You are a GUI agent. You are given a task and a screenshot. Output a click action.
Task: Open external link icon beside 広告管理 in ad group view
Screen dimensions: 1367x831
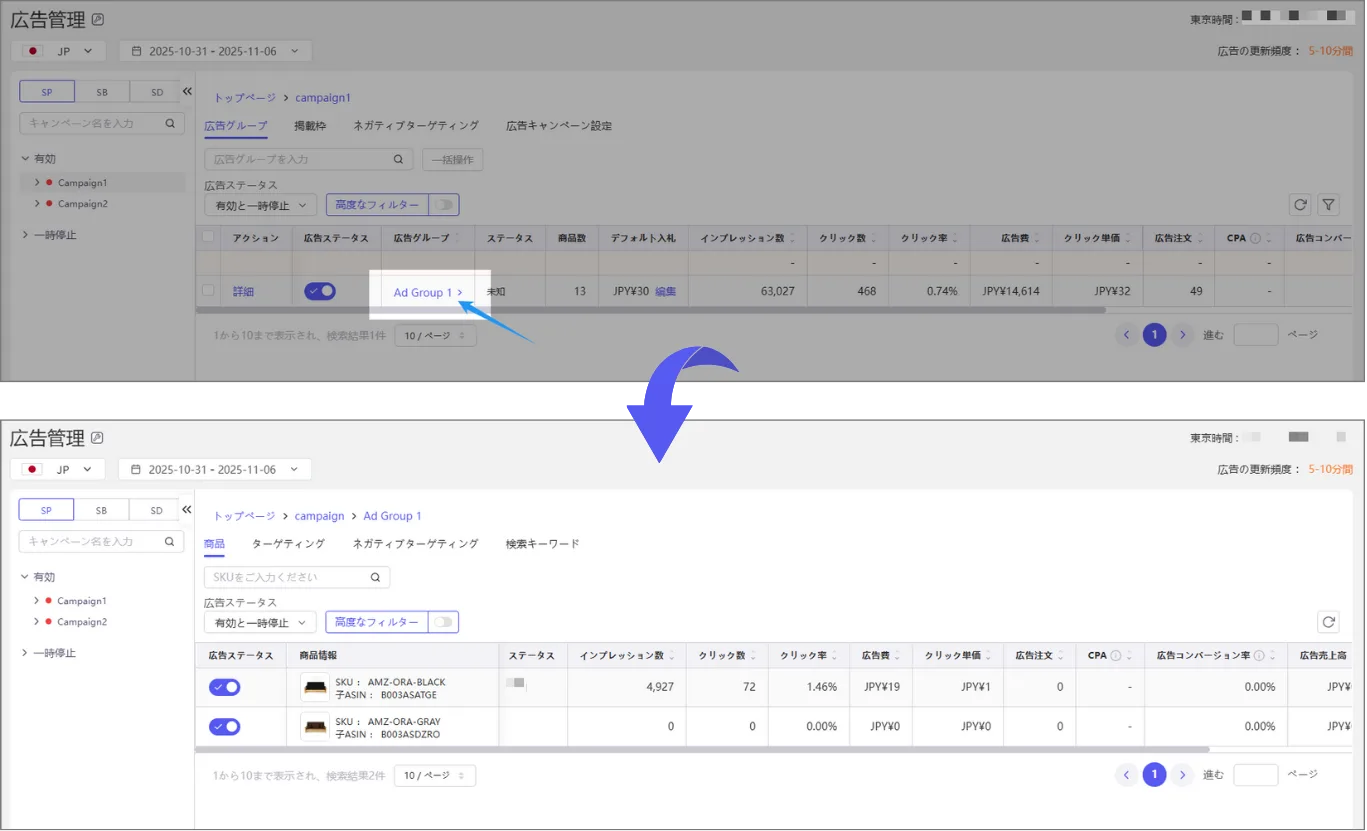point(97,19)
